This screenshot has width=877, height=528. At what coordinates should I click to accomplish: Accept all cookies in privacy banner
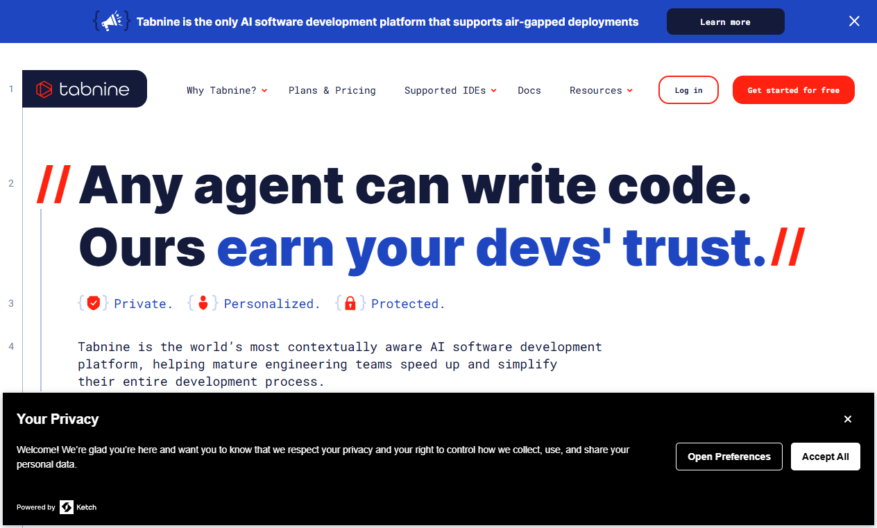(x=826, y=456)
